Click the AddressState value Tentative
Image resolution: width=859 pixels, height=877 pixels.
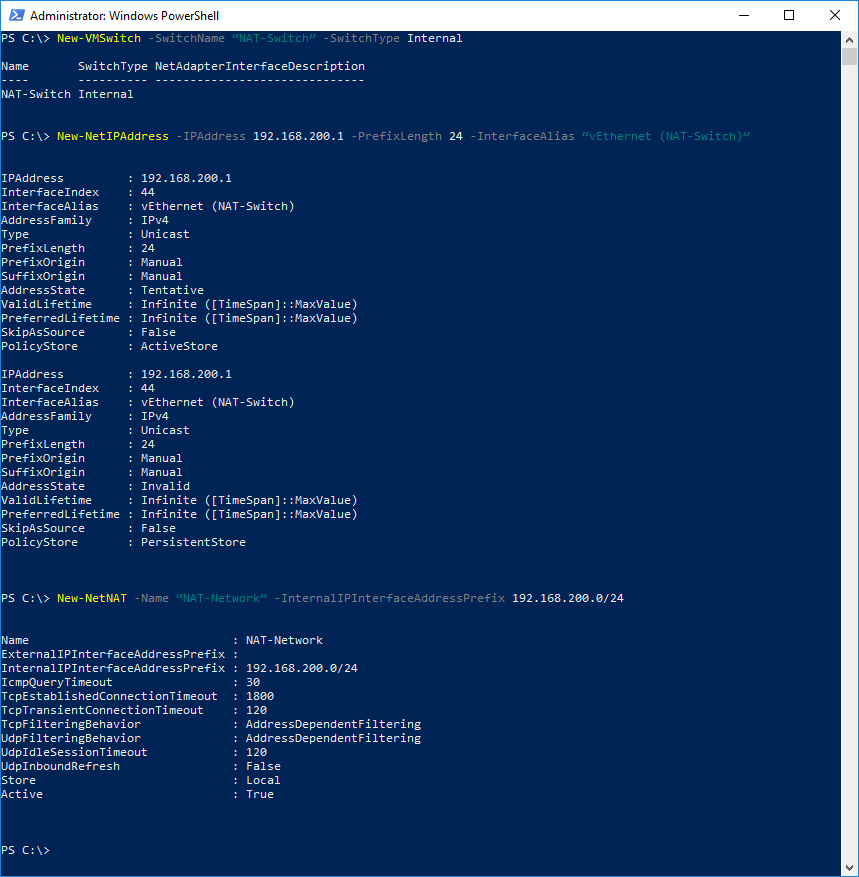click(x=172, y=290)
